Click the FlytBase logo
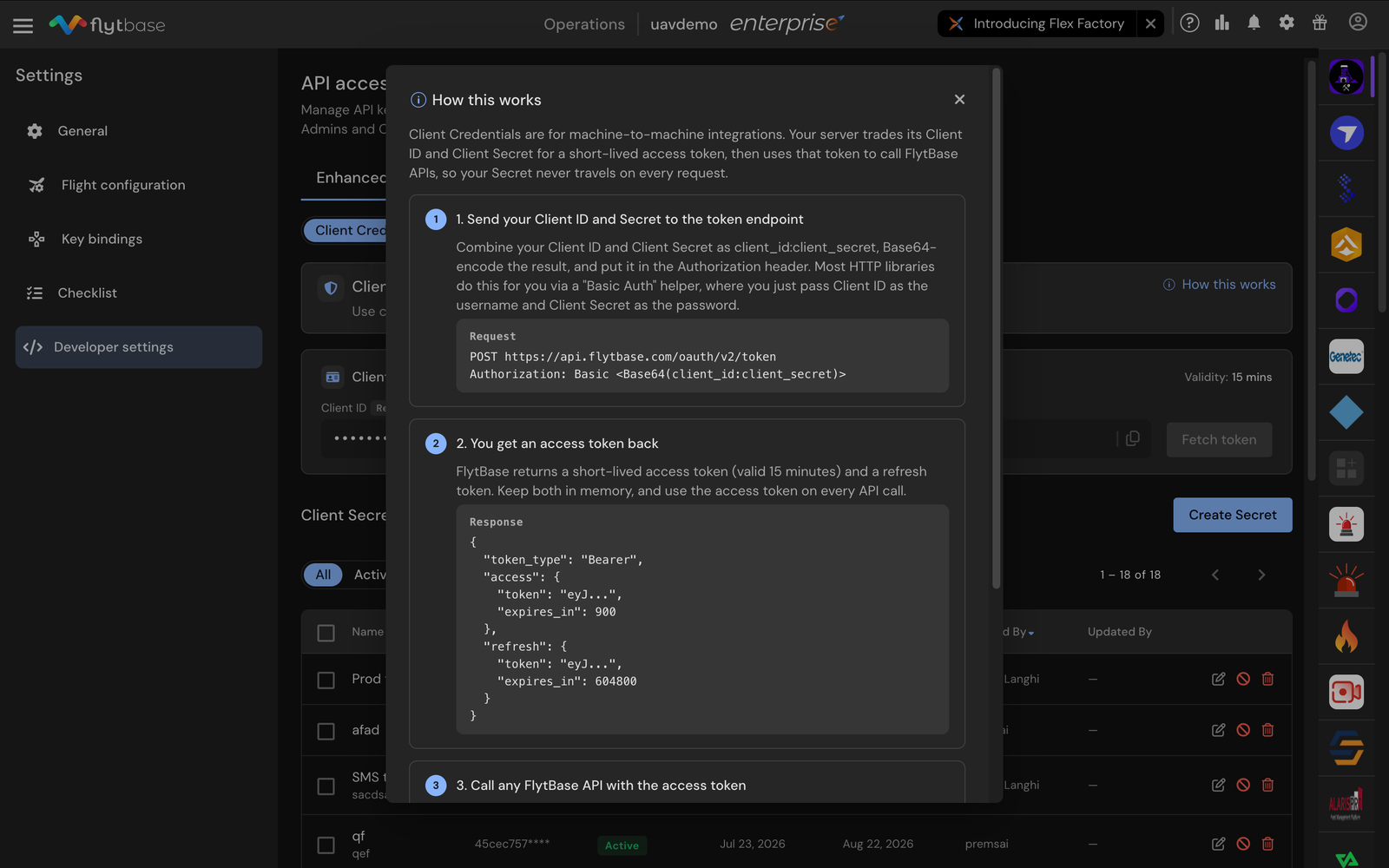1389x868 pixels. 107,24
